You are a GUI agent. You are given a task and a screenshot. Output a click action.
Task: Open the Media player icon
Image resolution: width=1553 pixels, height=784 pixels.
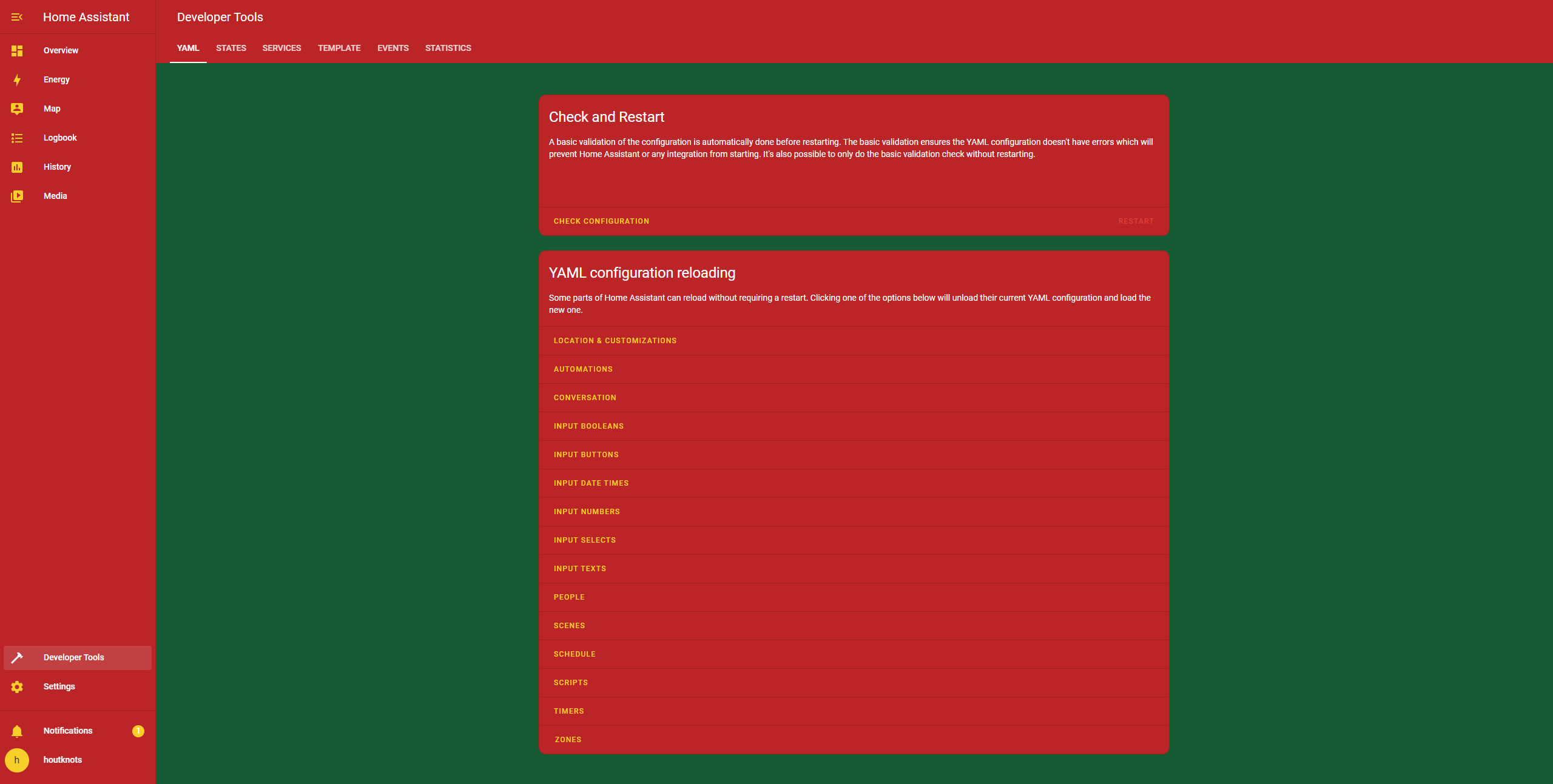[x=17, y=196]
